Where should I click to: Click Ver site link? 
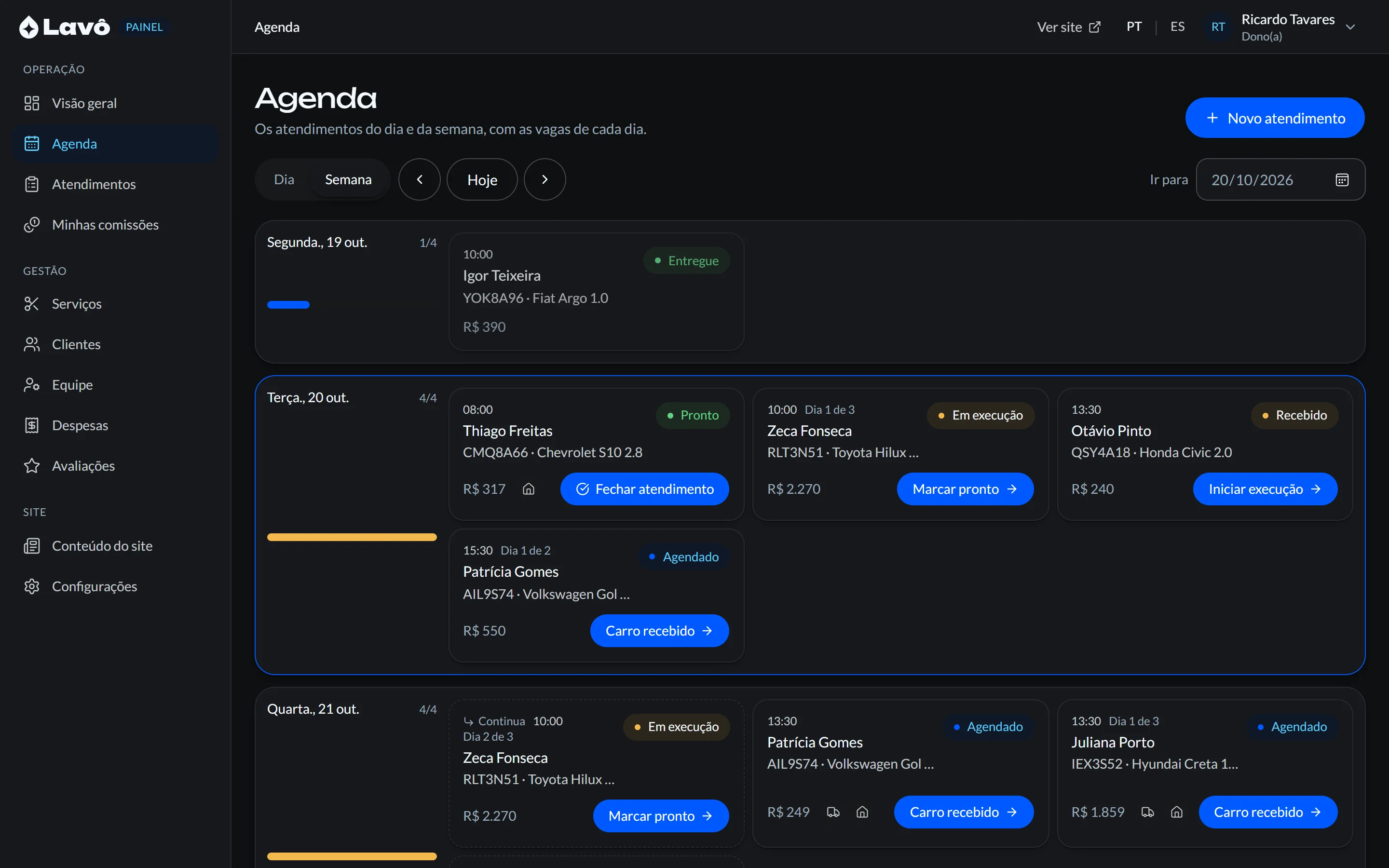click(1069, 27)
